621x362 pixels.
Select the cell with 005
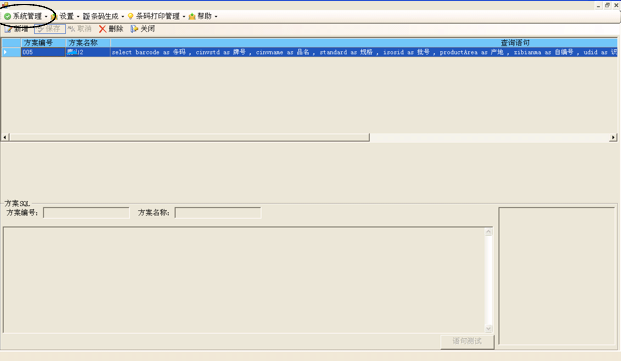point(43,52)
